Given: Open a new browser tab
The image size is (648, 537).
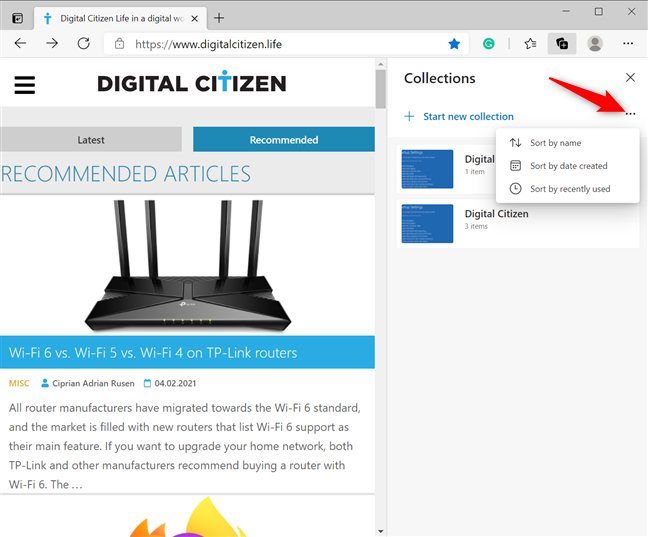Looking at the screenshot, I should pos(219,18).
